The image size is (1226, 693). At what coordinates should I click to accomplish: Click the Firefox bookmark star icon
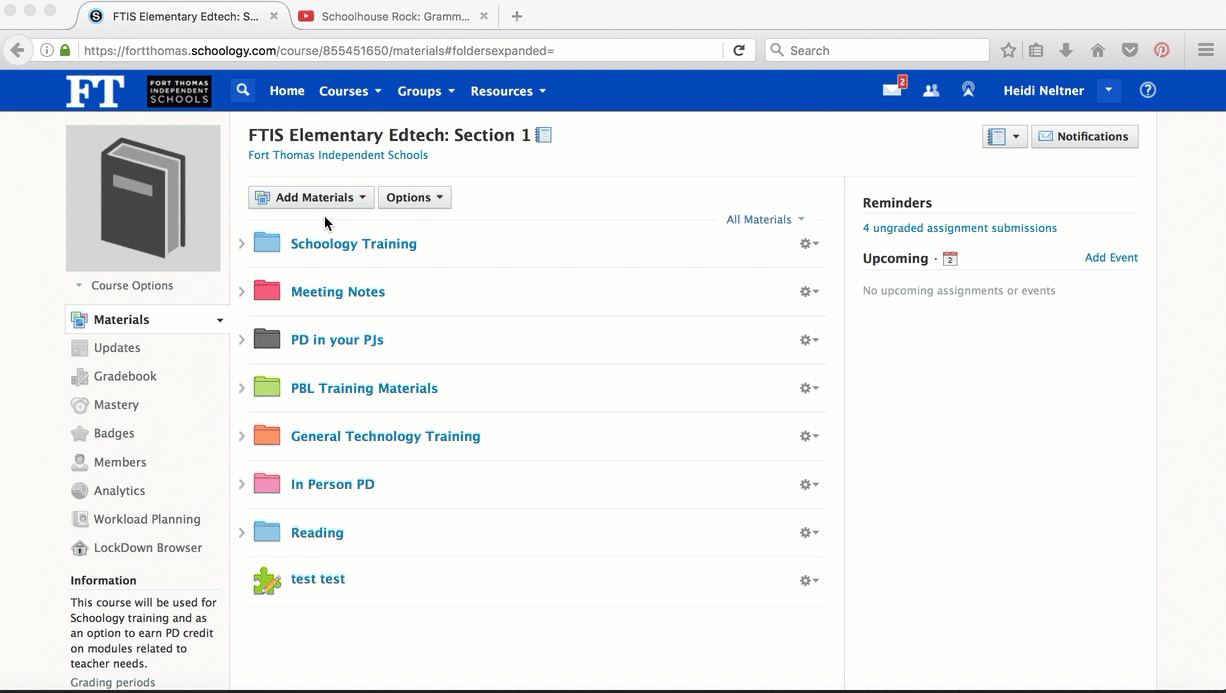(1008, 50)
